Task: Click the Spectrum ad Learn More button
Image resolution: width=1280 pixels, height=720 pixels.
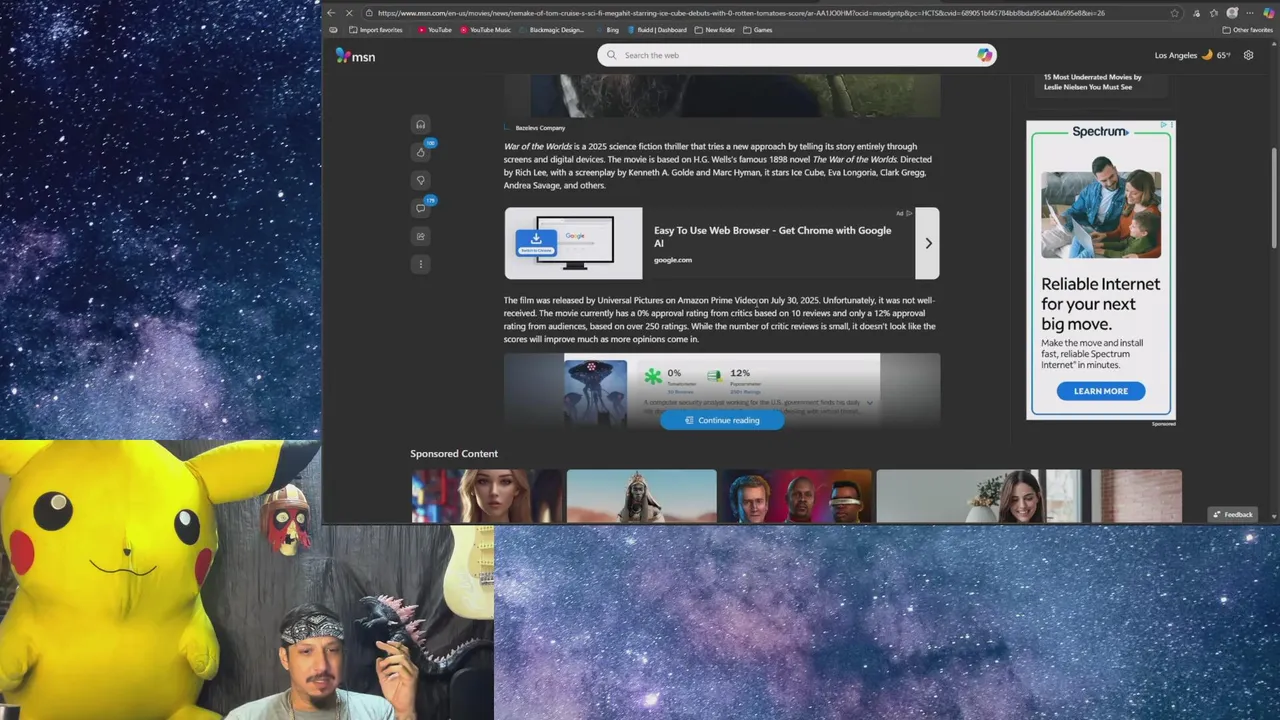Action: pos(1101,391)
